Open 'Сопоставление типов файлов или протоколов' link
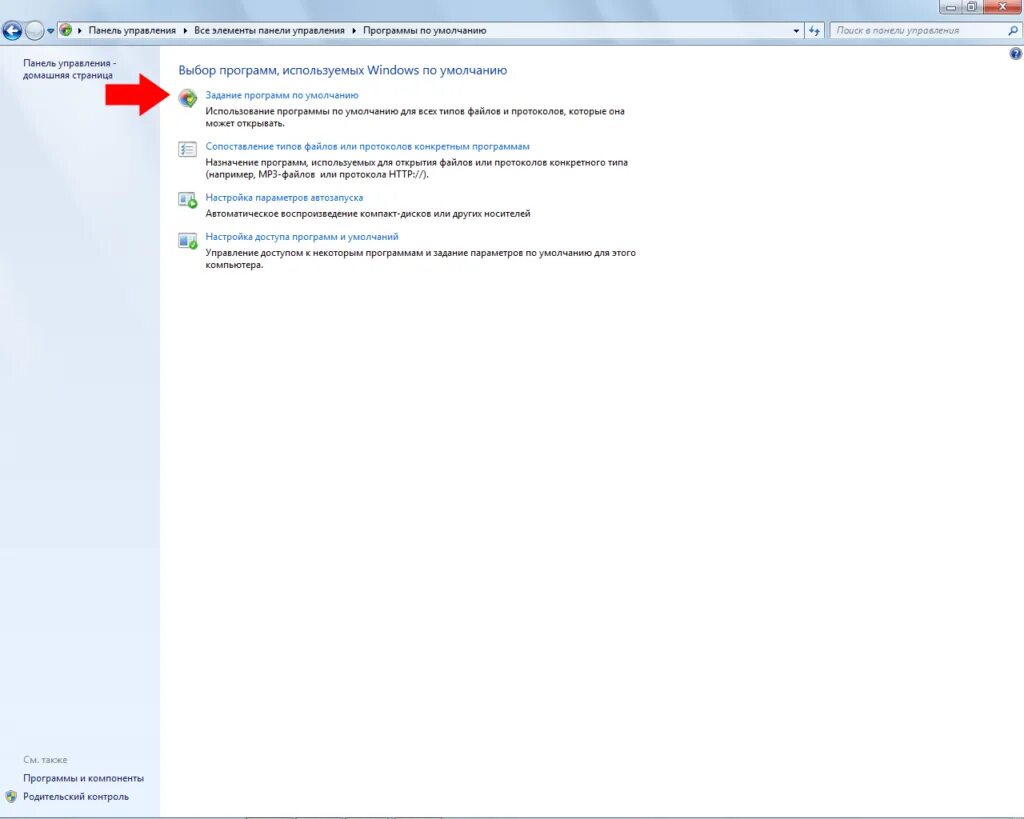Screen dimensions: 1024x819 point(367,146)
